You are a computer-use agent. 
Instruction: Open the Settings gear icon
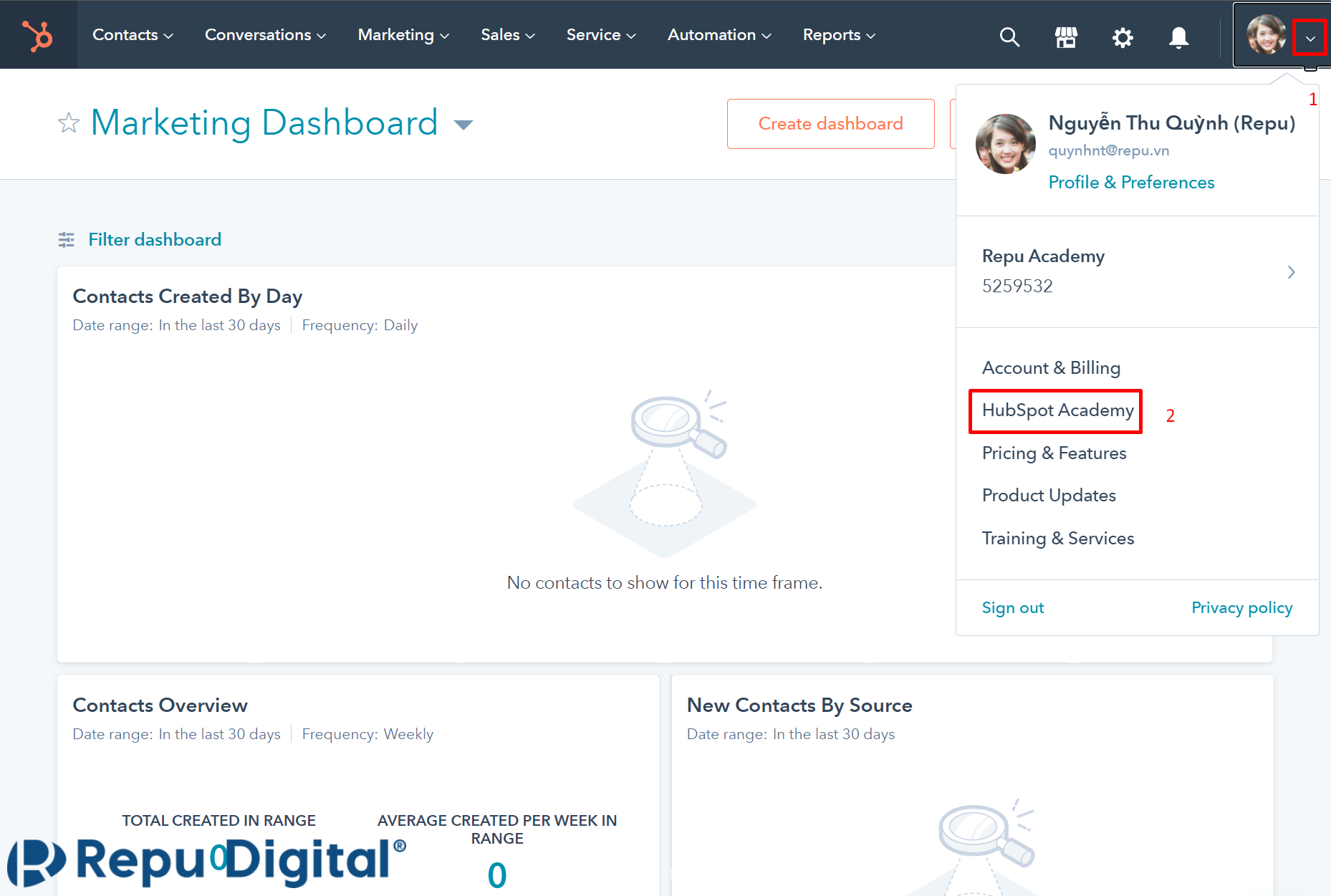coord(1123,37)
